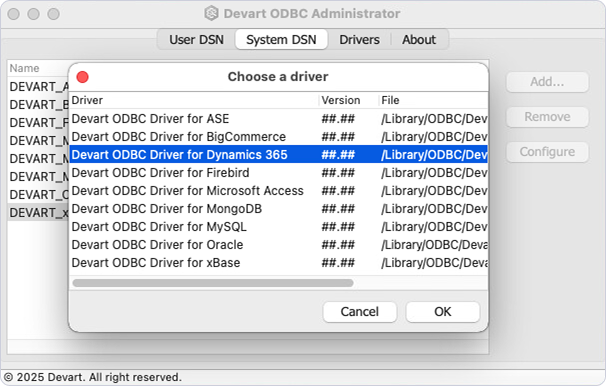The image size is (606, 386).
Task: Select Devart ODBC Driver for Oracle
Action: click(x=278, y=245)
